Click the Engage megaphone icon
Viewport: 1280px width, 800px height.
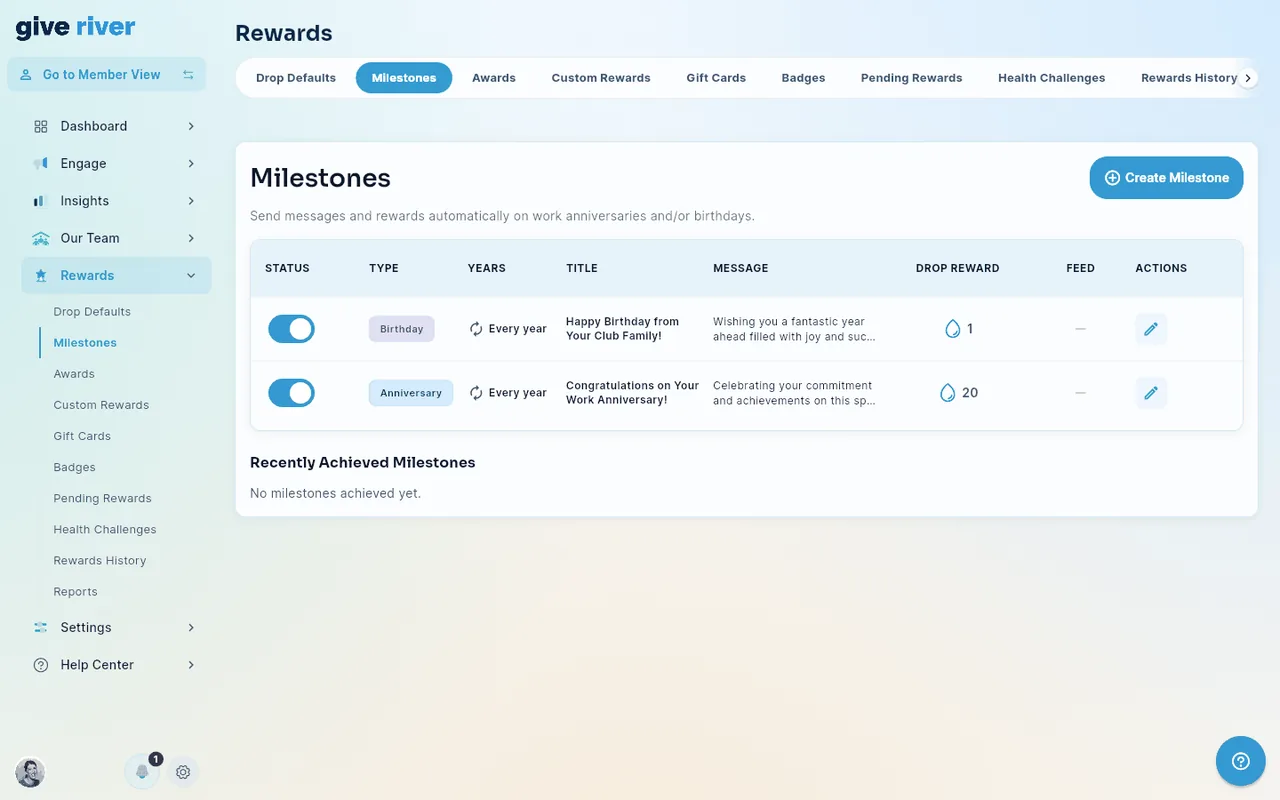41,163
